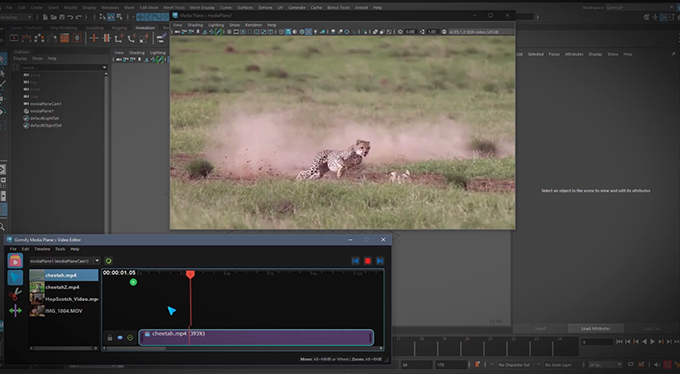Switch to the Poly Modeling shelf tab

(64, 28)
